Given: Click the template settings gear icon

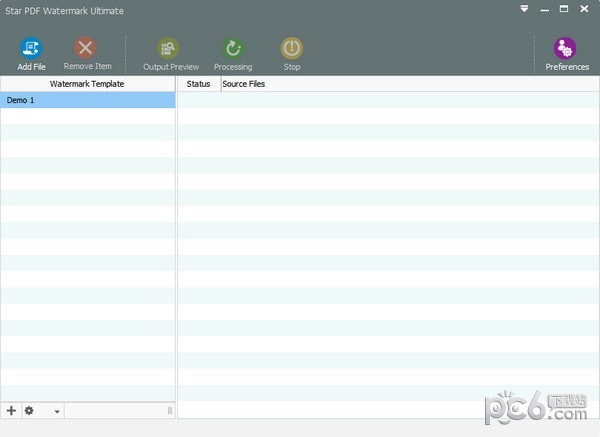Looking at the screenshot, I should click(x=29, y=411).
